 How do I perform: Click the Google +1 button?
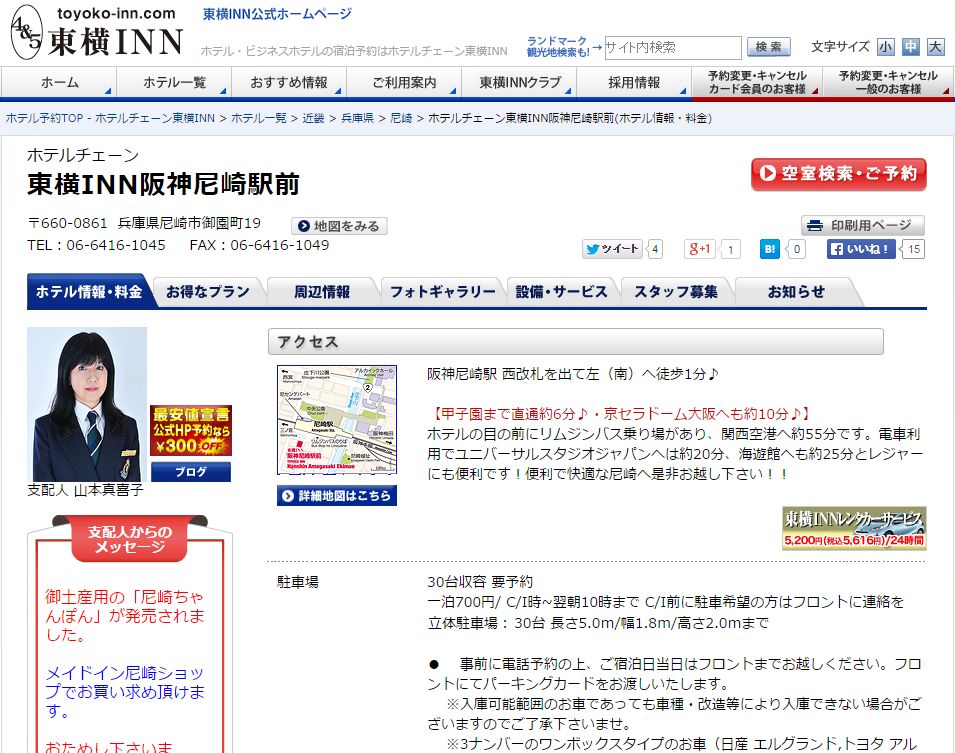coord(700,249)
